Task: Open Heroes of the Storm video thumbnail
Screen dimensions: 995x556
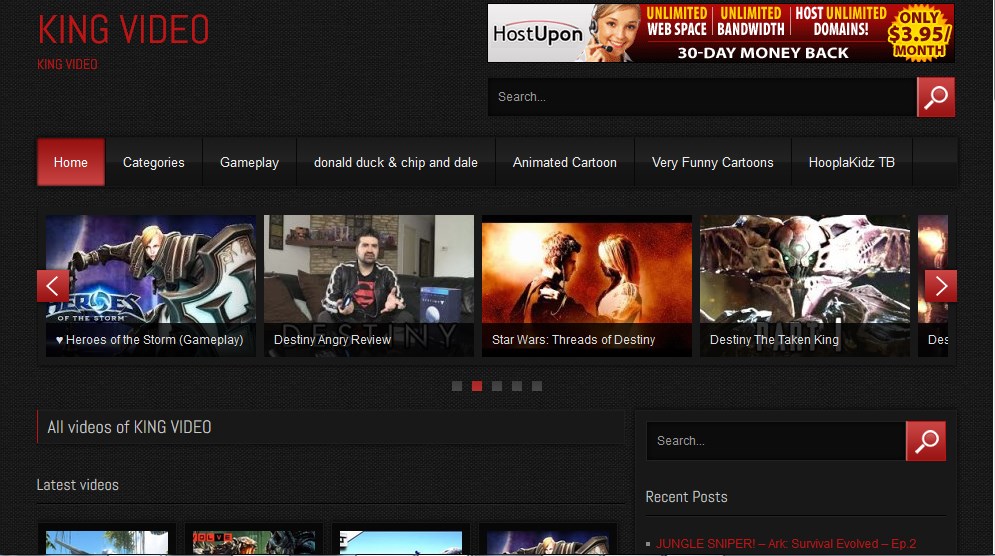Action: coord(150,285)
